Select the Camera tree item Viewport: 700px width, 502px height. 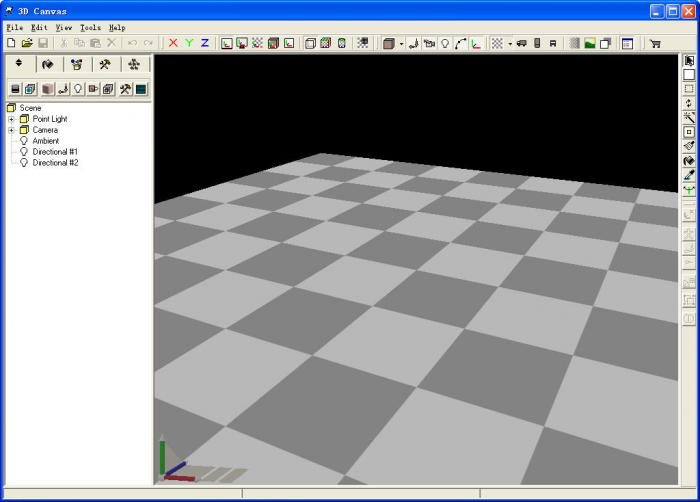[x=45, y=130]
